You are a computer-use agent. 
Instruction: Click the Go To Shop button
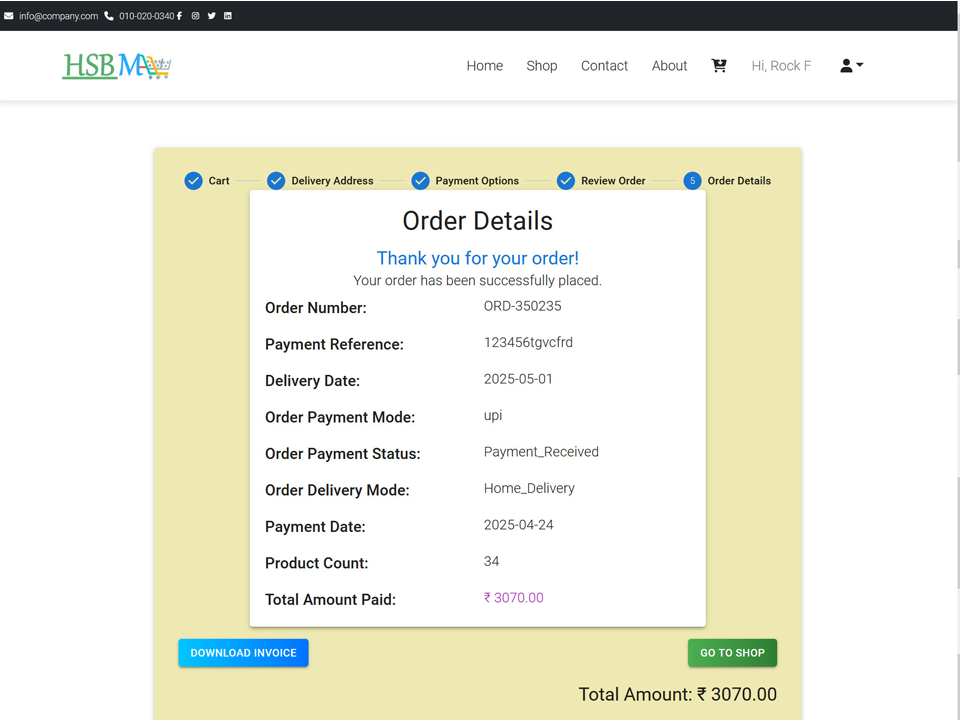click(732, 653)
